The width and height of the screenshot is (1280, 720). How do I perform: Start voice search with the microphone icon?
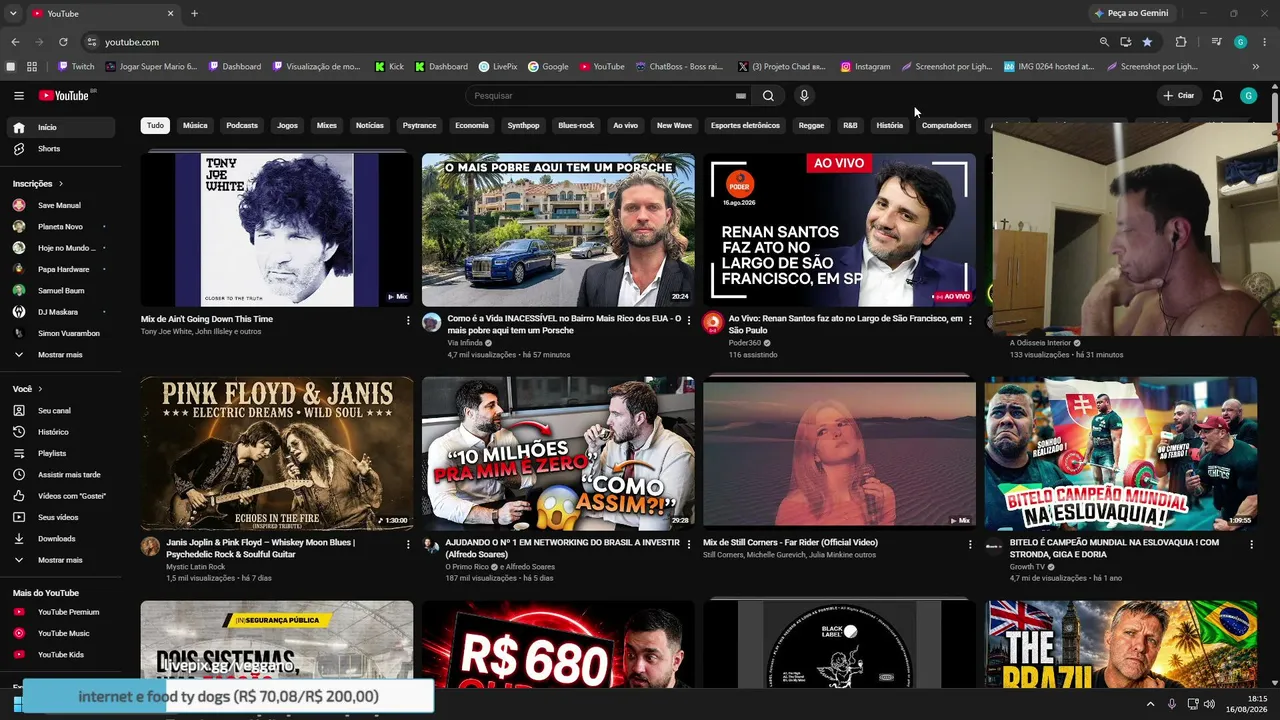(x=804, y=96)
